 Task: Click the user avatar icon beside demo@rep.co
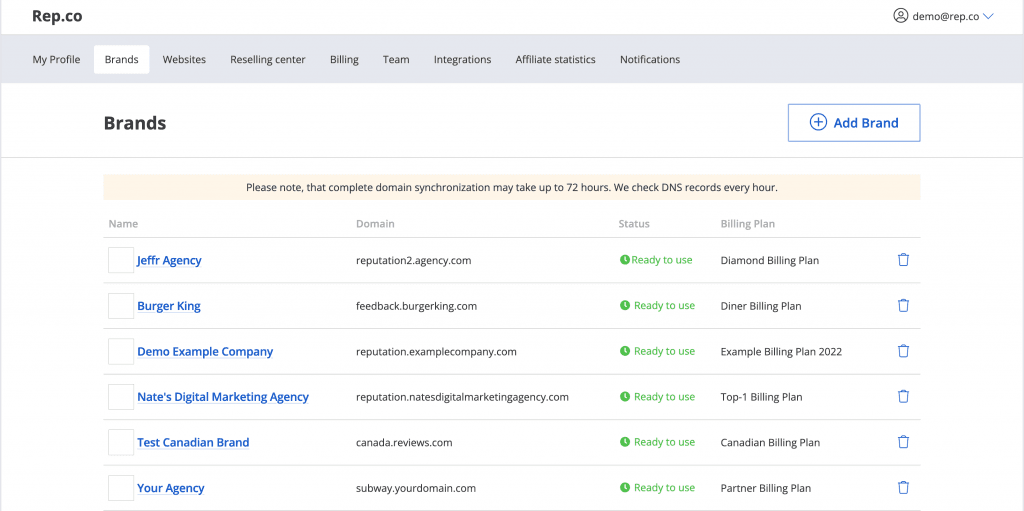point(901,16)
